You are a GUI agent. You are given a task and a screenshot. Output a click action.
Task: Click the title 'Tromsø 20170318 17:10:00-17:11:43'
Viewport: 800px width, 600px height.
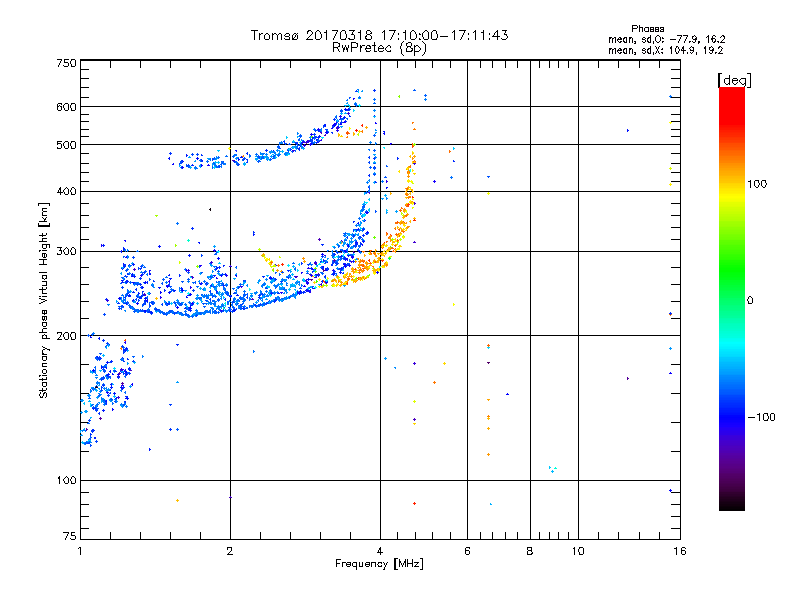coord(379,35)
